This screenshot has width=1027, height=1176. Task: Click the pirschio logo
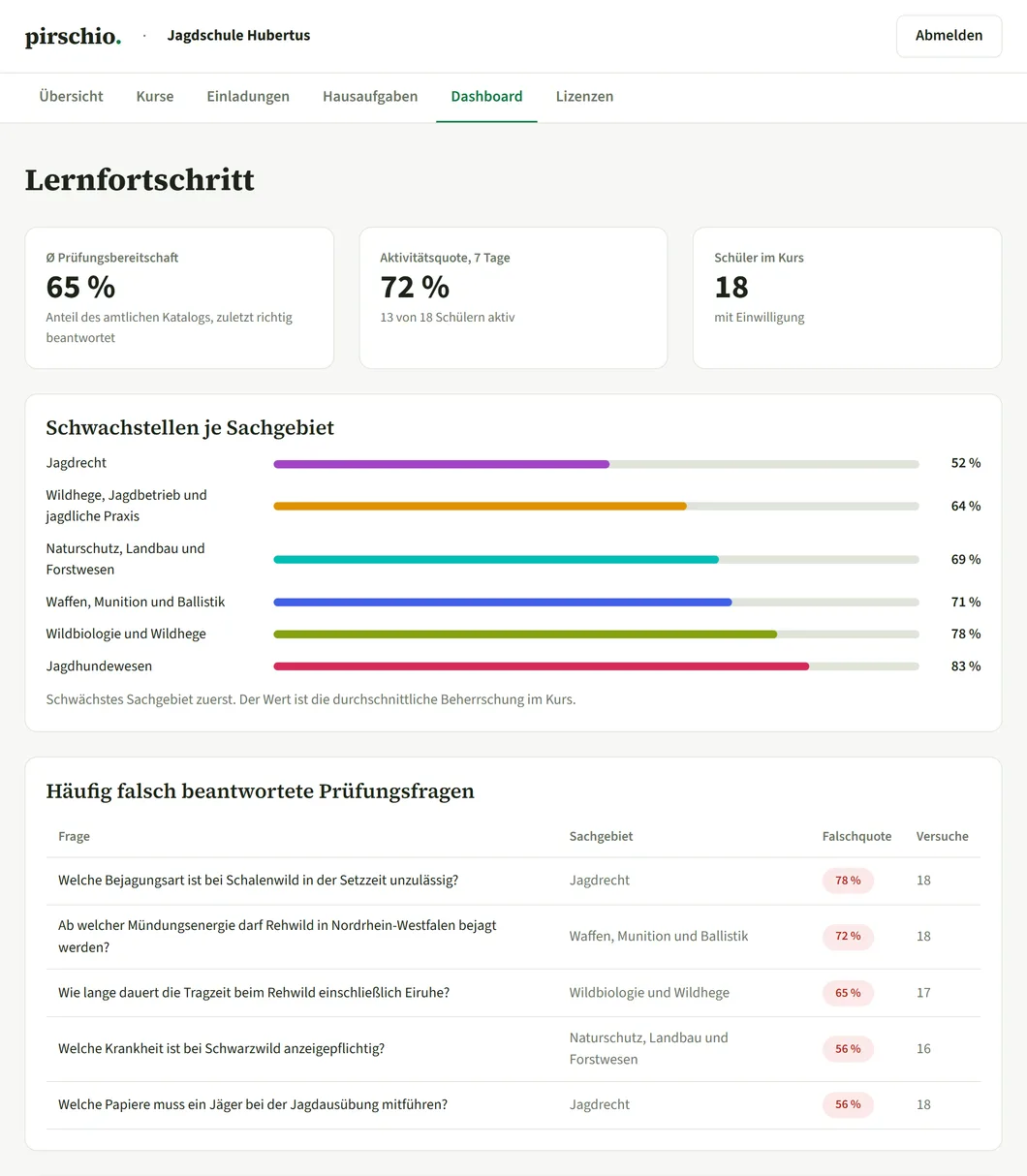coord(73,37)
